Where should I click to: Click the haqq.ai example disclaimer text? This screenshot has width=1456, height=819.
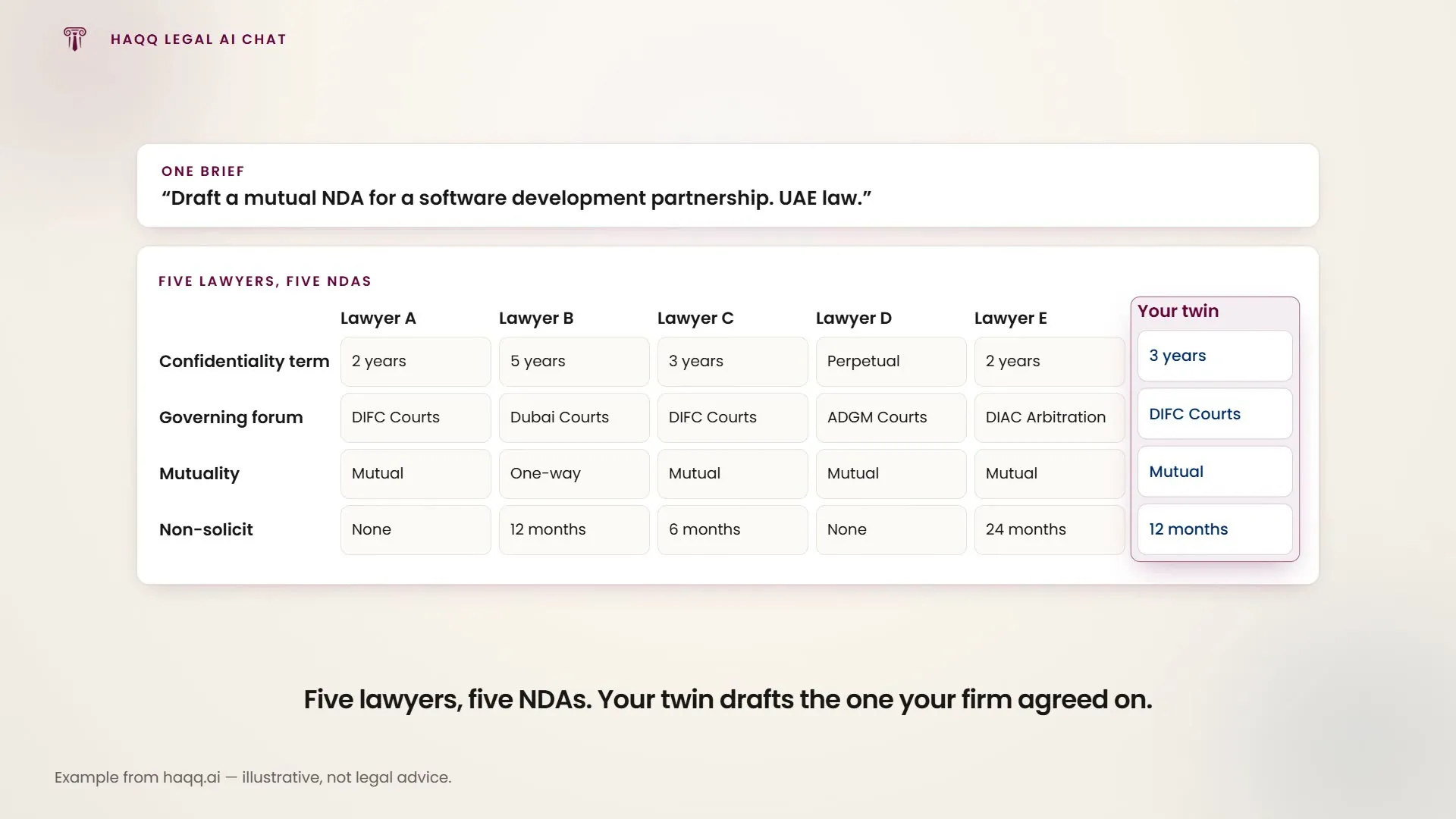coord(253,778)
